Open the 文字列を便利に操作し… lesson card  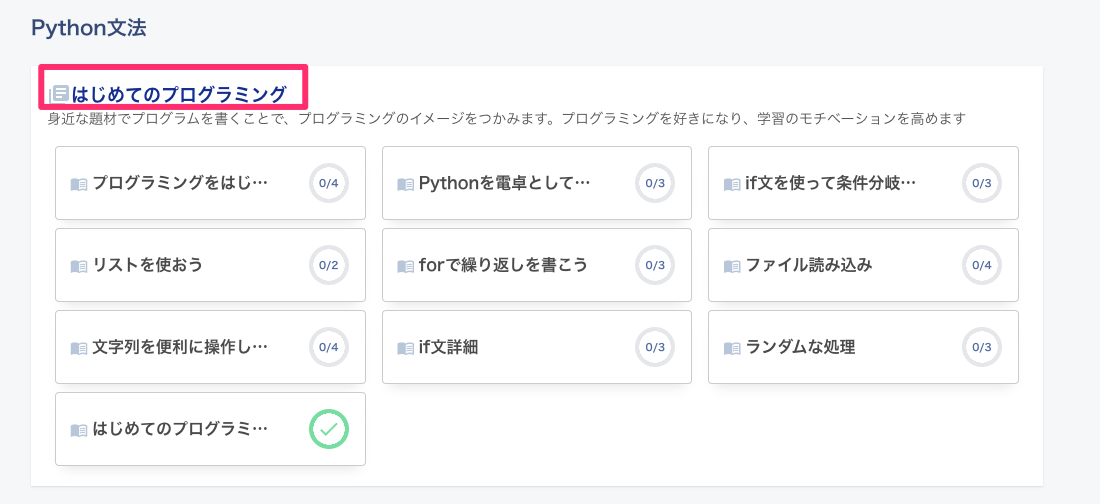click(x=210, y=347)
